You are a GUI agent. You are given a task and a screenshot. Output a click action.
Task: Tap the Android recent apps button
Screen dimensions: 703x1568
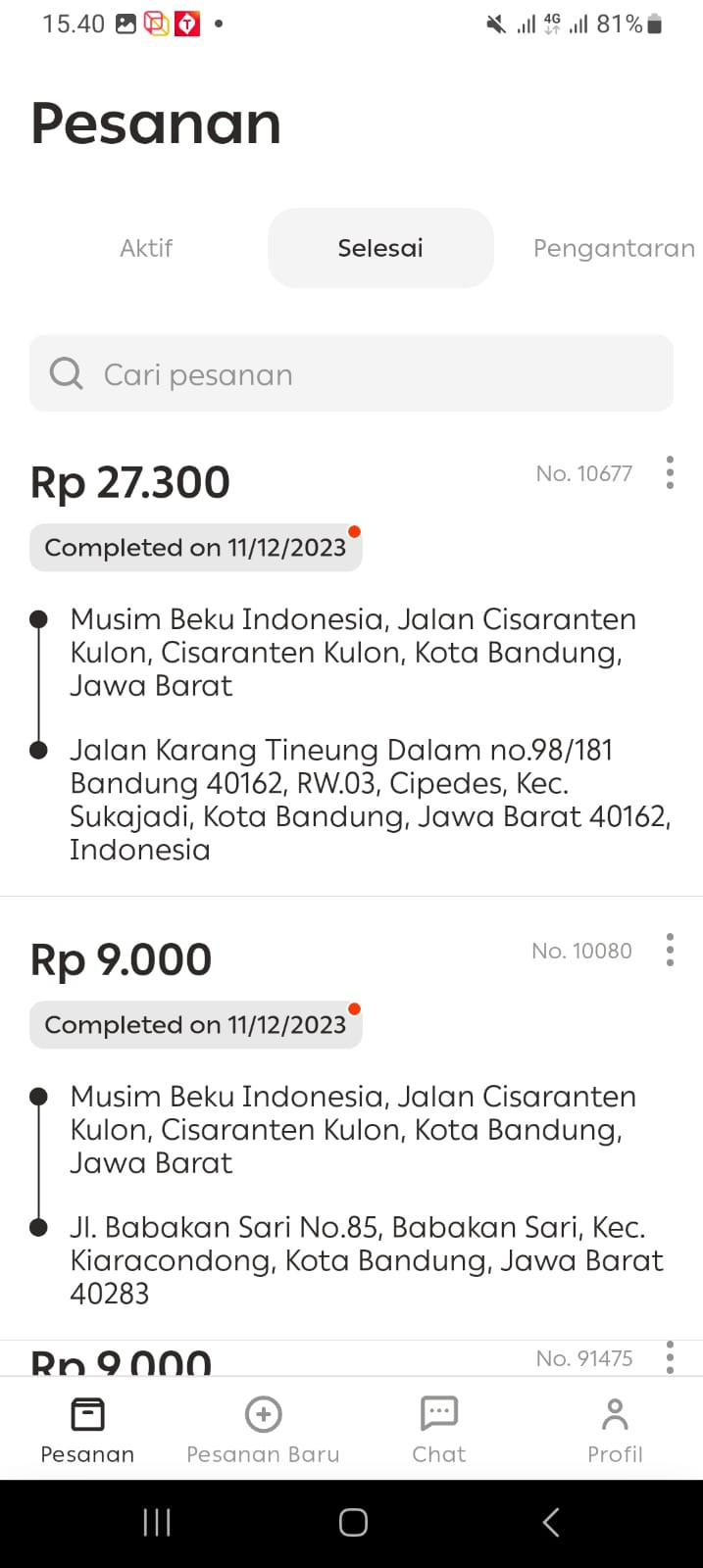pos(157,1522)
